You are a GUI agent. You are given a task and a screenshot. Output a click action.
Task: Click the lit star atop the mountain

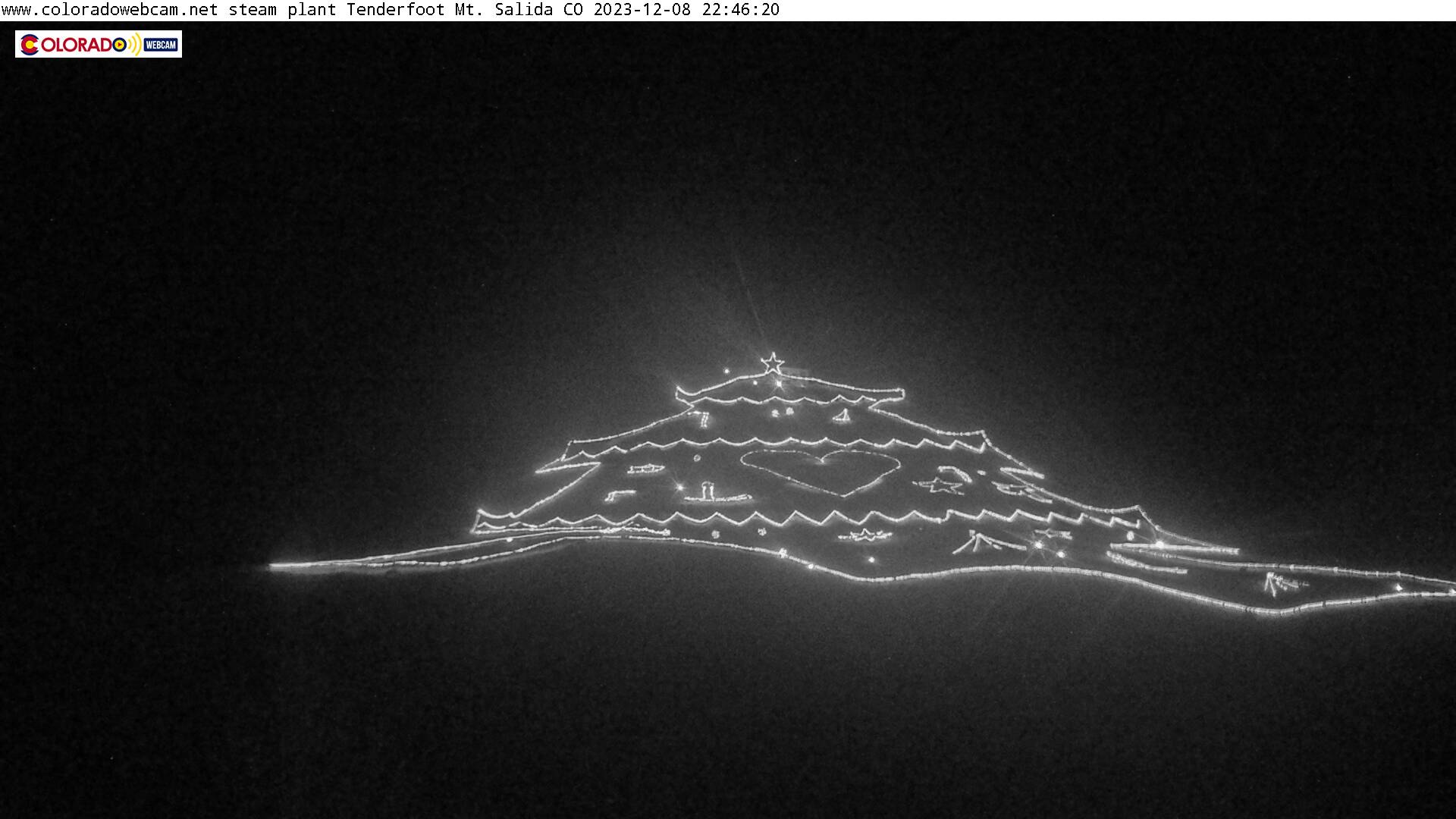772,363
